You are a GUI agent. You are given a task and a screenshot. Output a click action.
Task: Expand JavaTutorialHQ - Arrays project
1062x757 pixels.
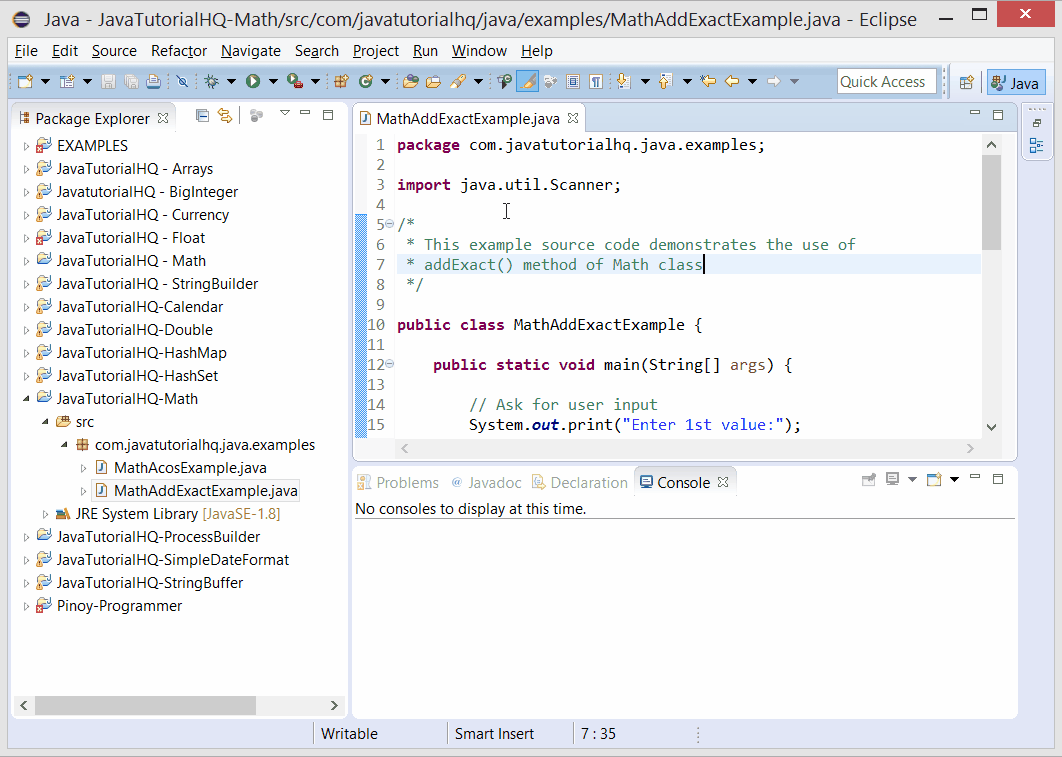pos(26,169)
